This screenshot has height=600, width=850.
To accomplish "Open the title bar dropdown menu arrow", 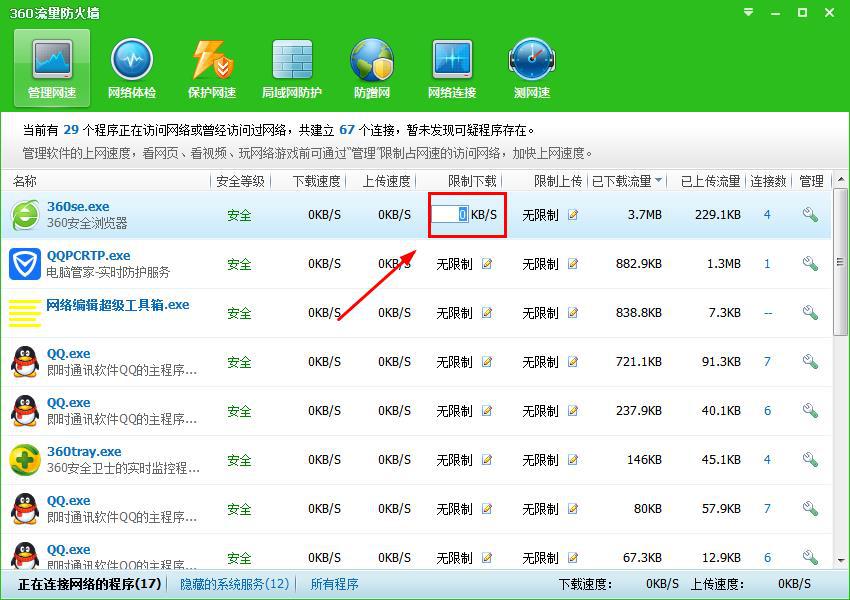I will (x=749, y=13).
